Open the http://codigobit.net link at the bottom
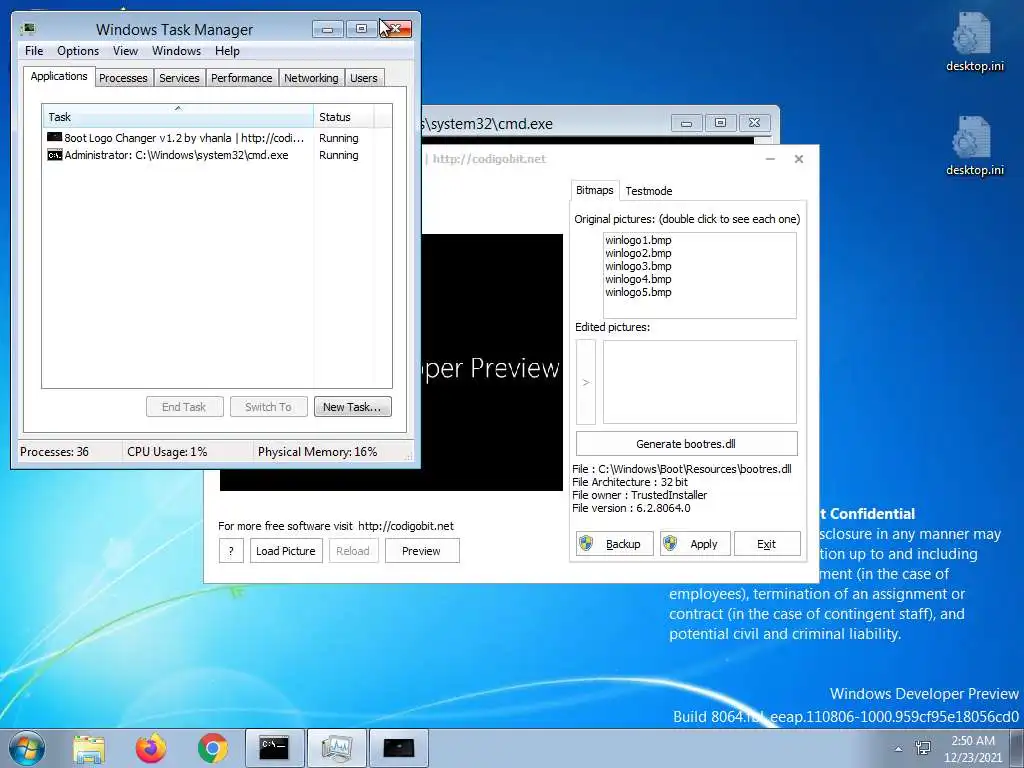The height and width of the screenshot is (768, 1024). [406, 526]
